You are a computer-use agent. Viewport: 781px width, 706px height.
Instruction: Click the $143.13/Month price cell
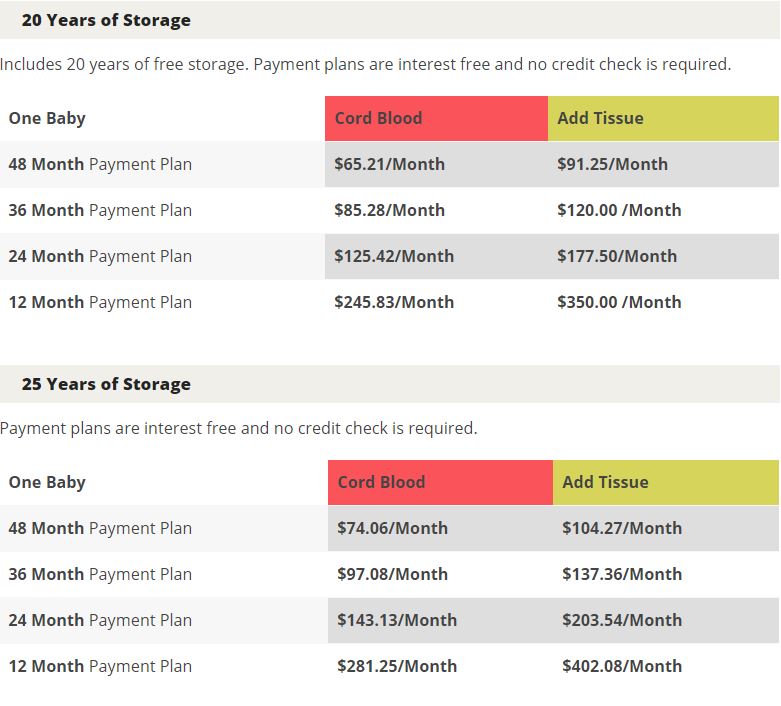pos(440,620)
